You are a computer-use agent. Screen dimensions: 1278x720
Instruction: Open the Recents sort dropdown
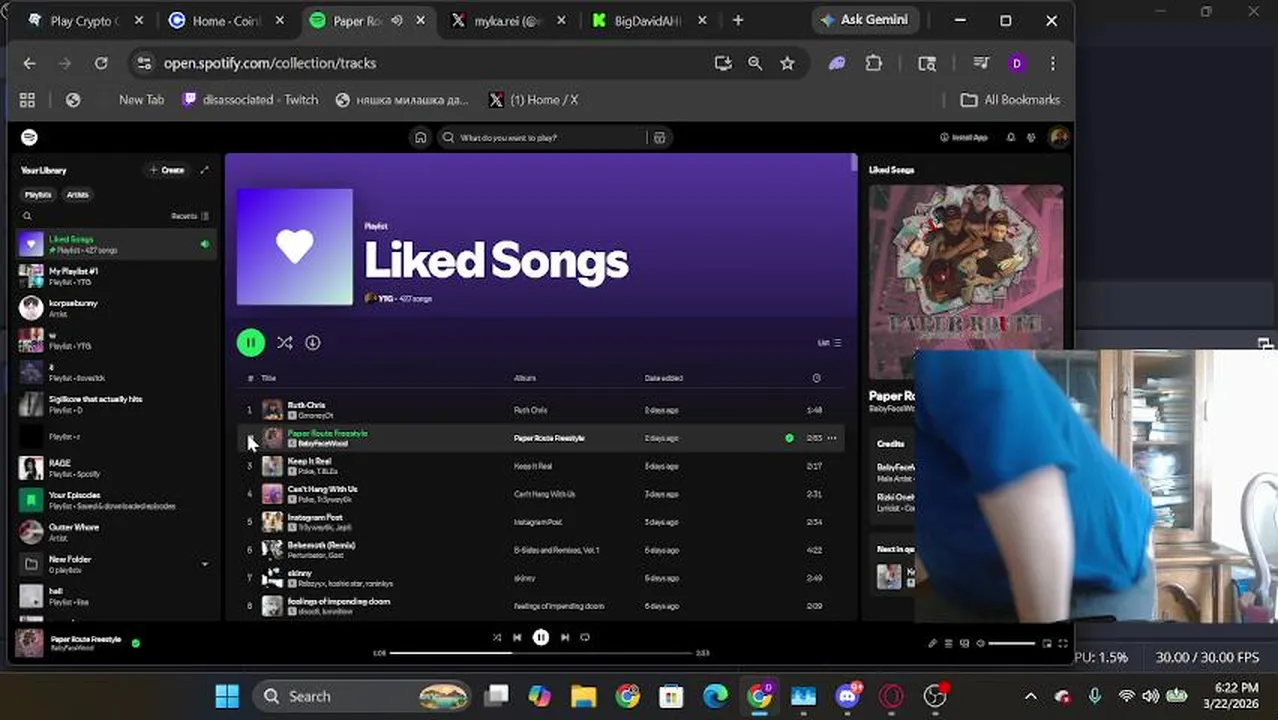click(190, 216)
